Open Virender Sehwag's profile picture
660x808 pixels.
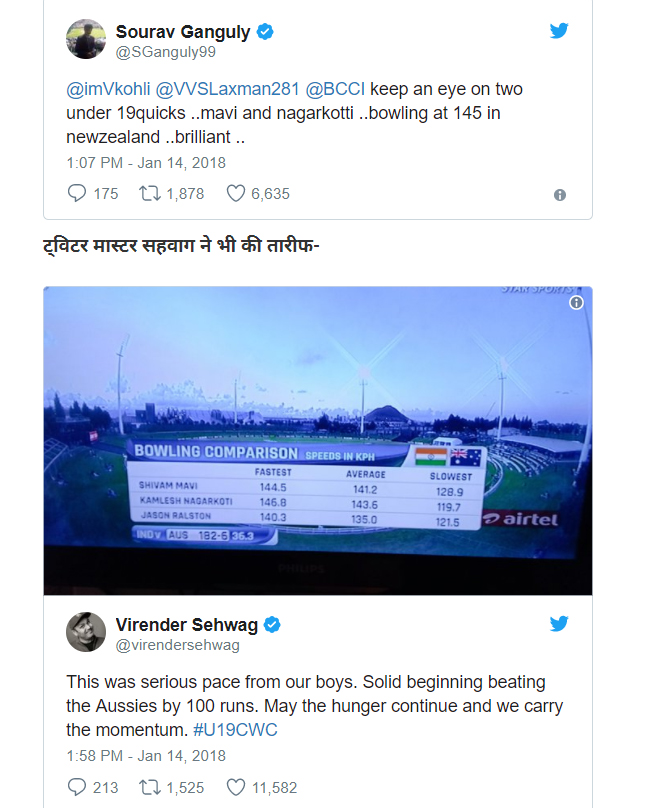coord(86,632)
